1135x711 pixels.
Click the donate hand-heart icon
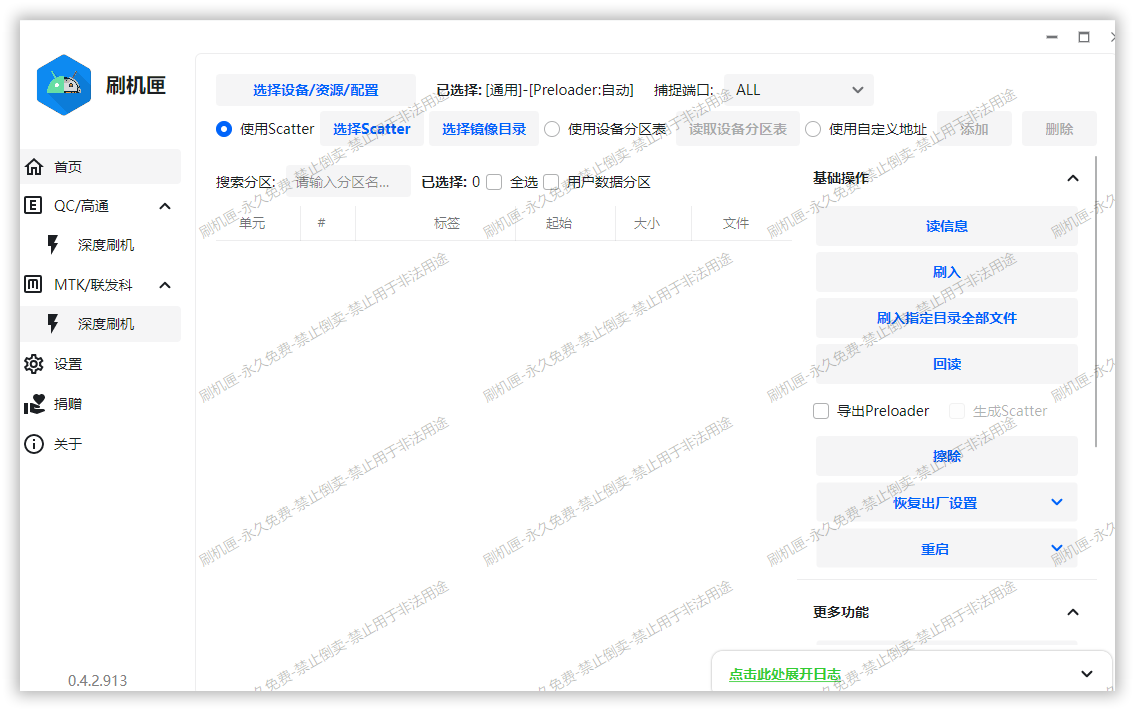pyautogui.click(x=34, y=404)
